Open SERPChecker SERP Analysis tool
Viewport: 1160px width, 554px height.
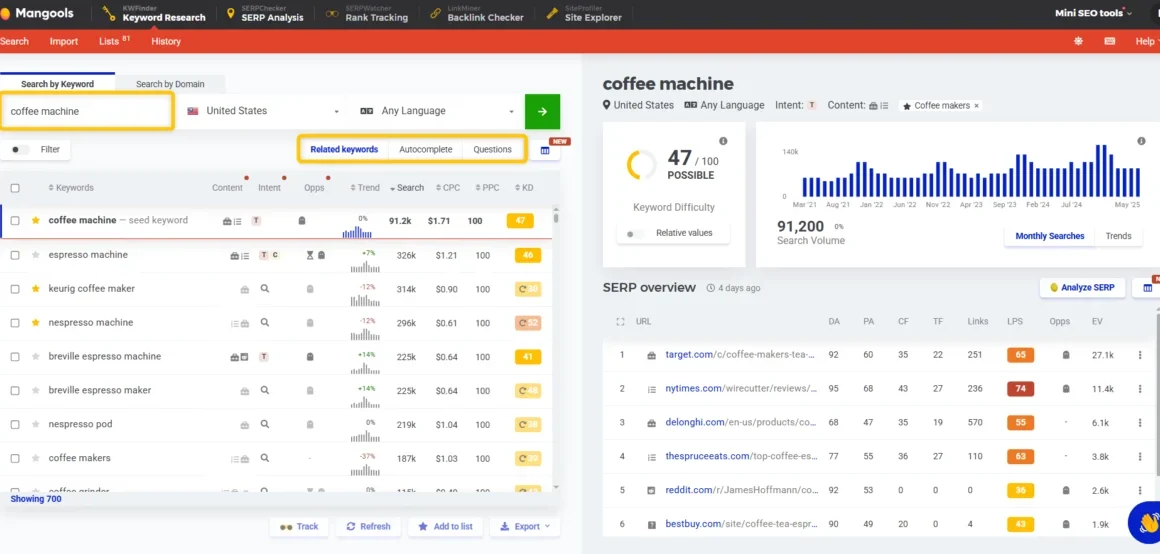point(265,14)
